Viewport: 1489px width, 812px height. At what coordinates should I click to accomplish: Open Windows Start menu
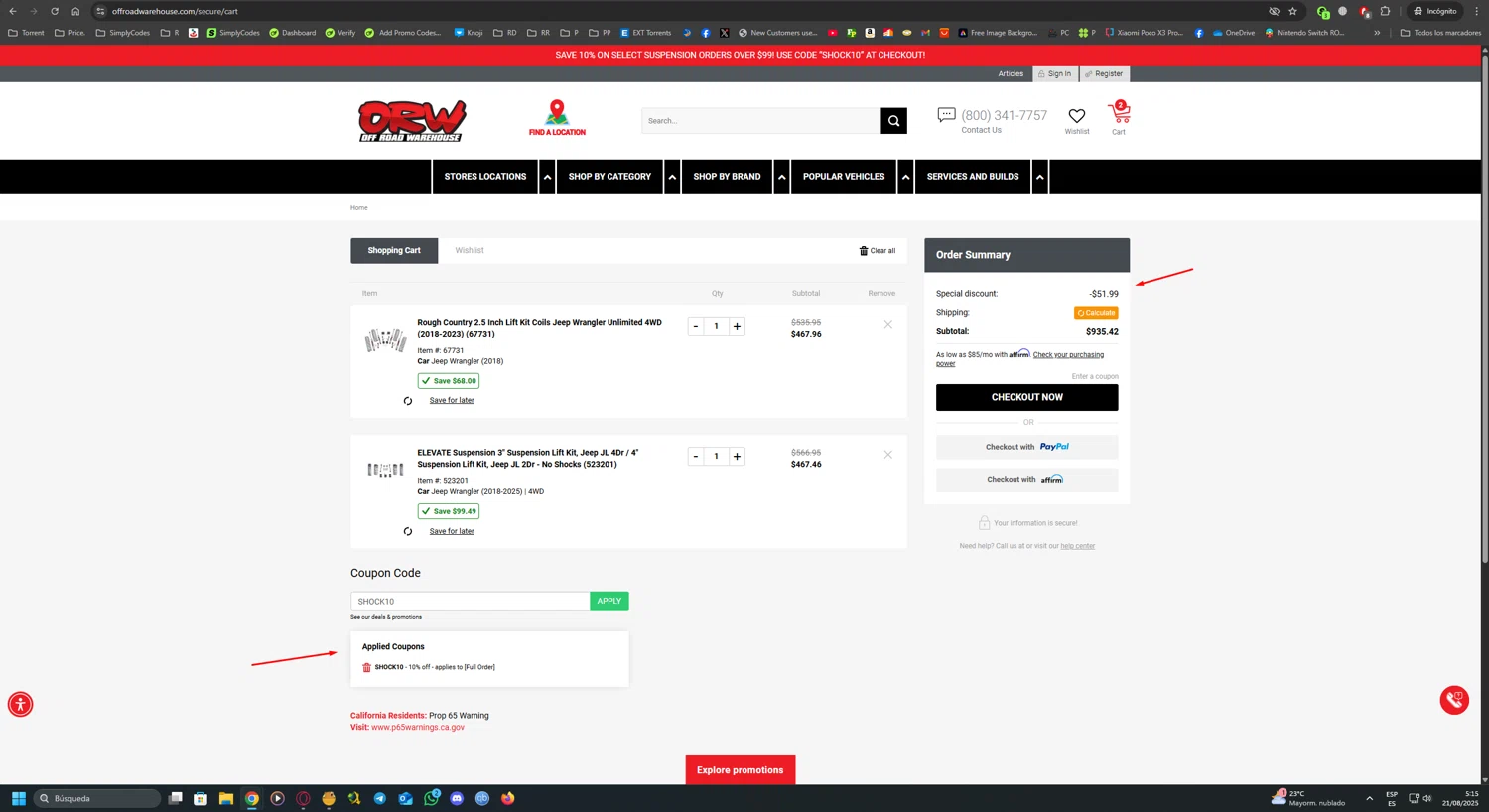(x=18, y=798)
